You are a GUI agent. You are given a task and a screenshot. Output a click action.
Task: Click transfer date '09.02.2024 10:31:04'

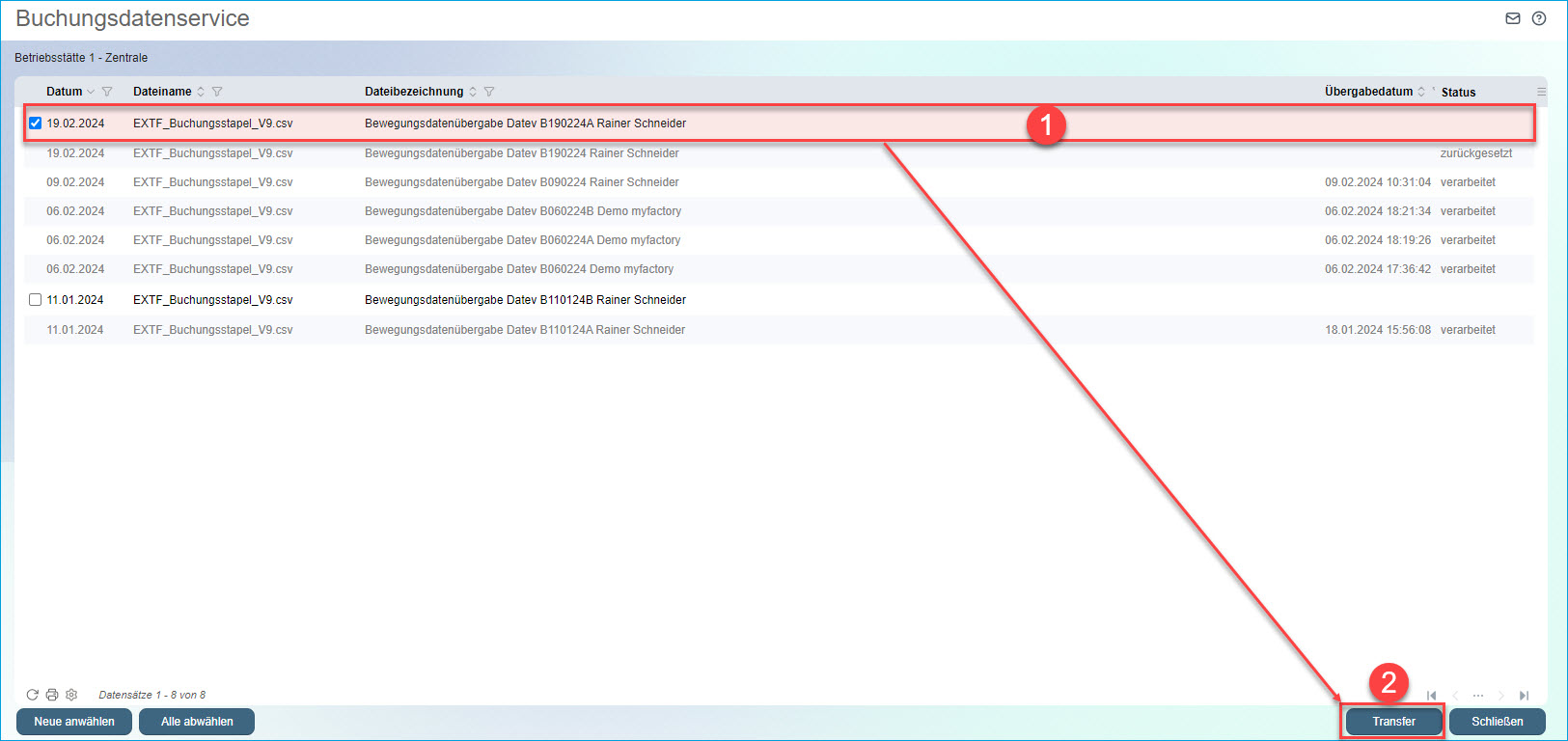[x=1378, y=182]
